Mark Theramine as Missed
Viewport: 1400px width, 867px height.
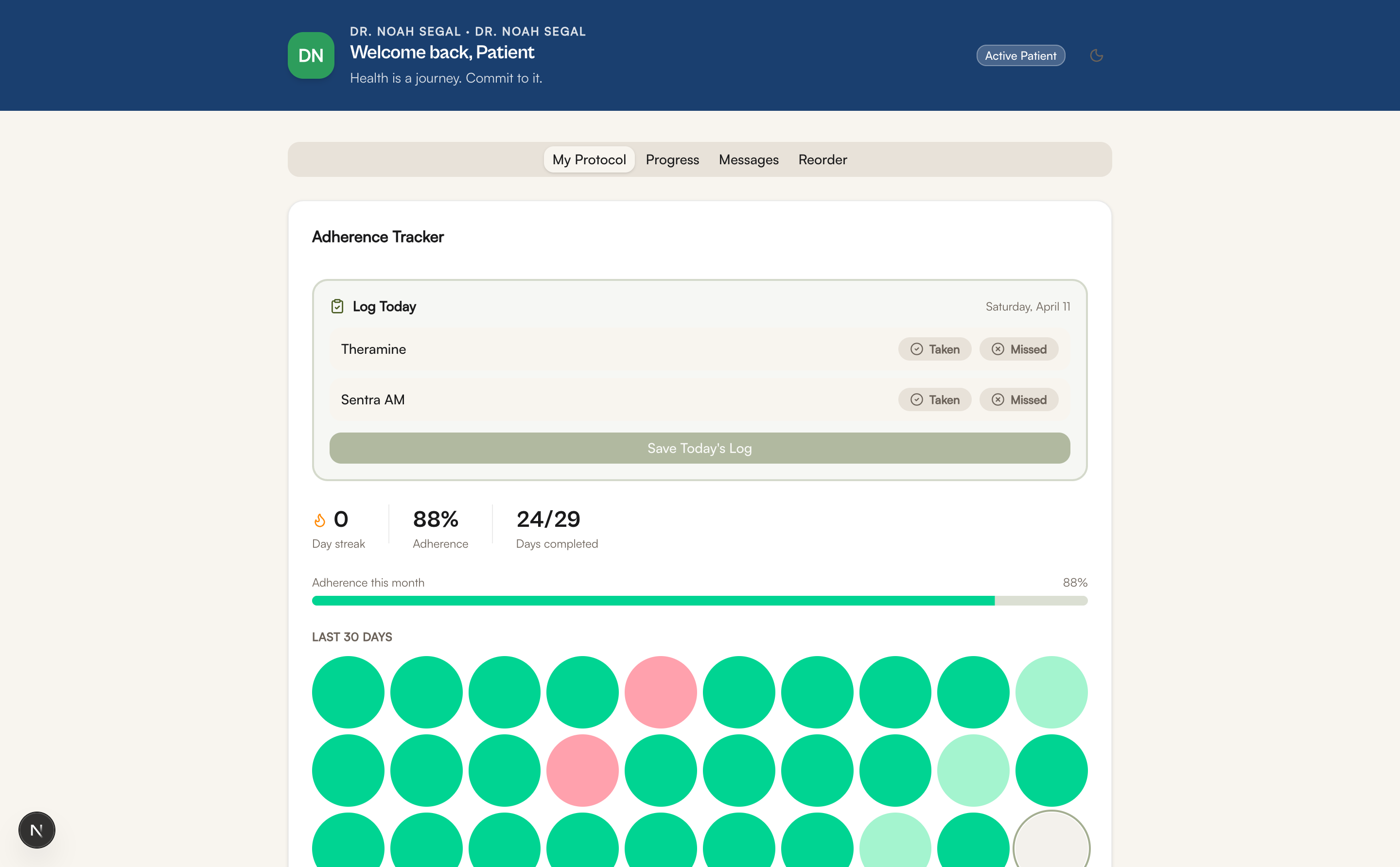pyautogui.click(x=1018, y=348)
